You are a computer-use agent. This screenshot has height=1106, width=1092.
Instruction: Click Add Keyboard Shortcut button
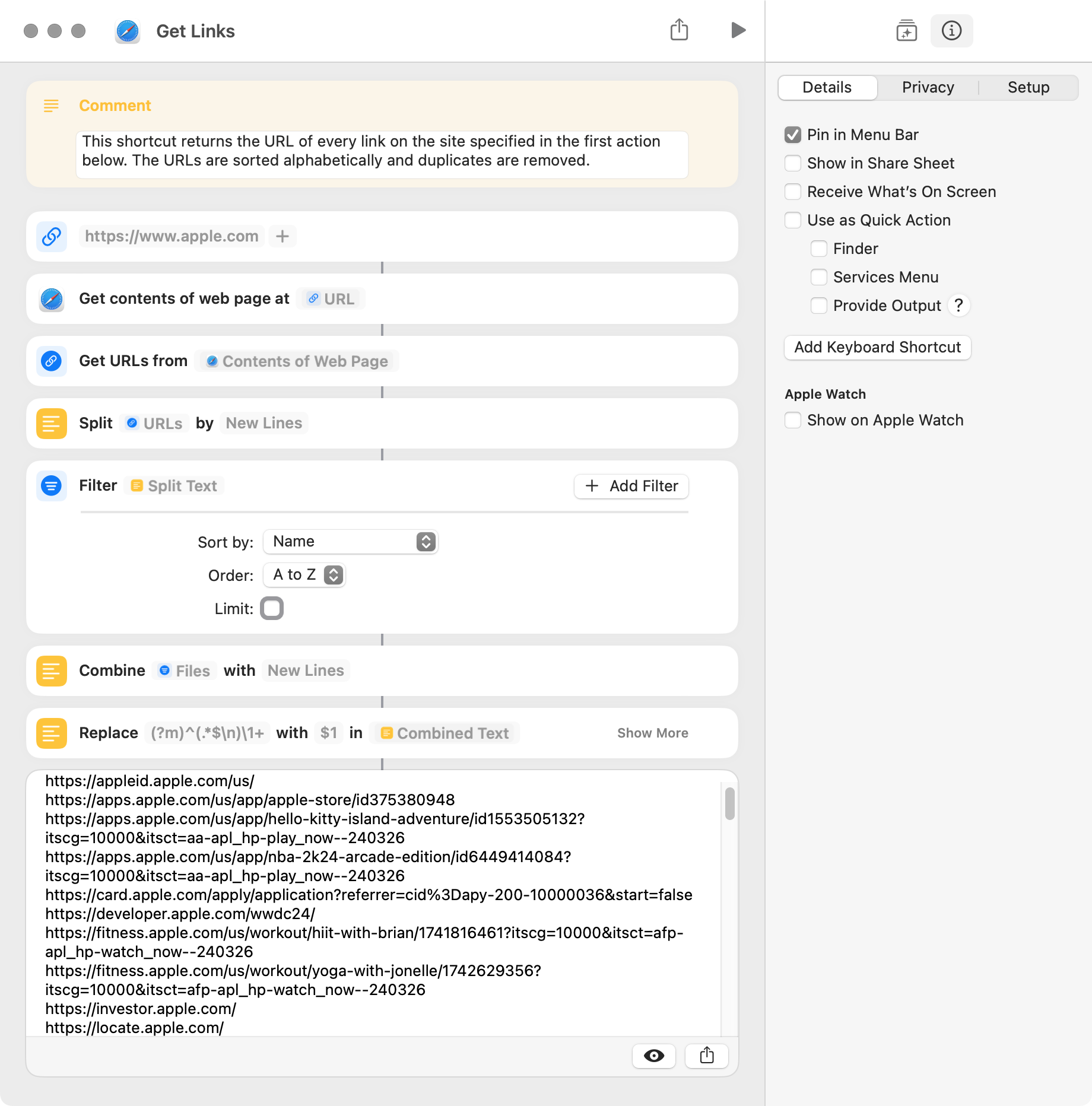click(878, 347)
